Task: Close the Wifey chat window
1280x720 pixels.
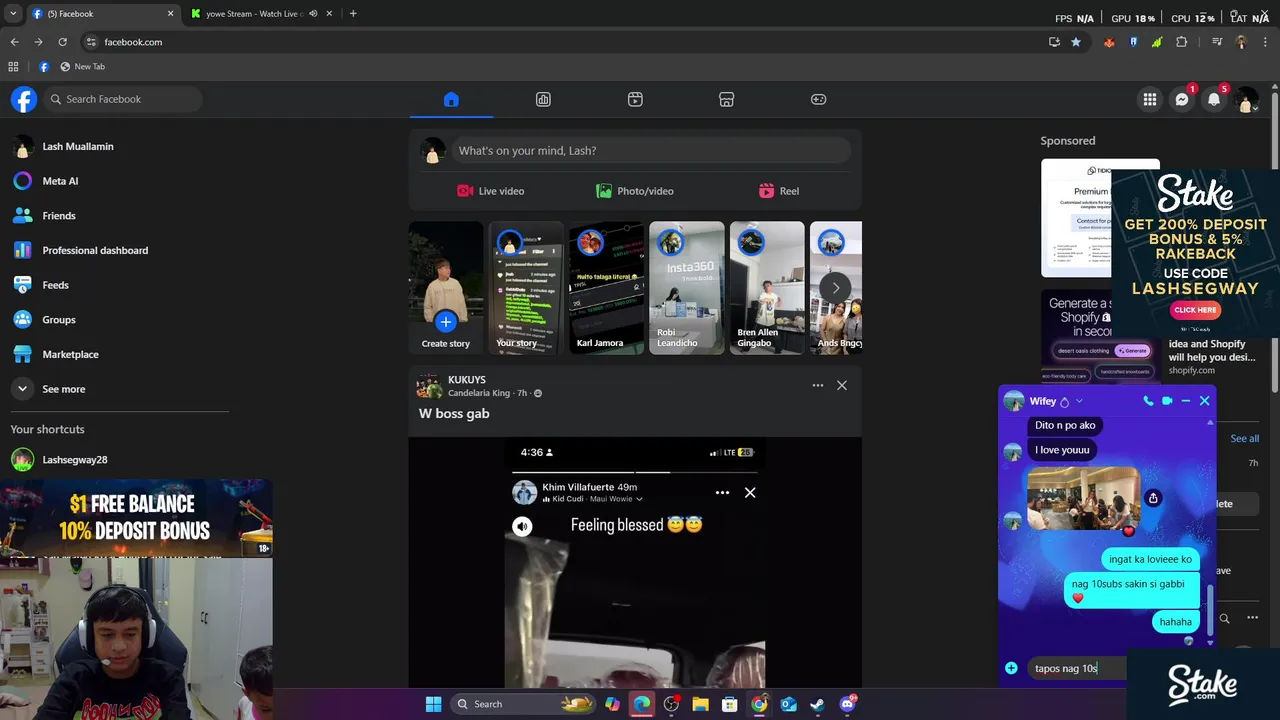Action: [x=1204, y=401]
